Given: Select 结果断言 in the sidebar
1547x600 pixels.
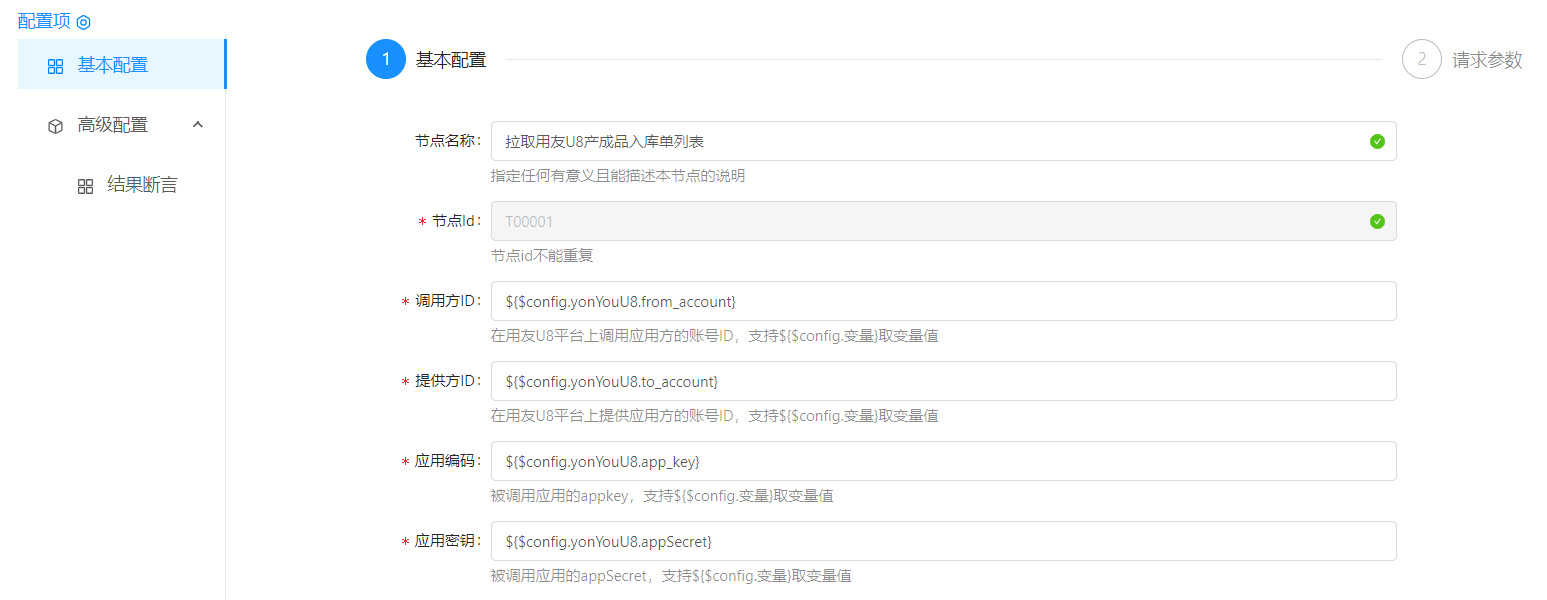Looking at the screenshot, I should click(x=142, y=185).
